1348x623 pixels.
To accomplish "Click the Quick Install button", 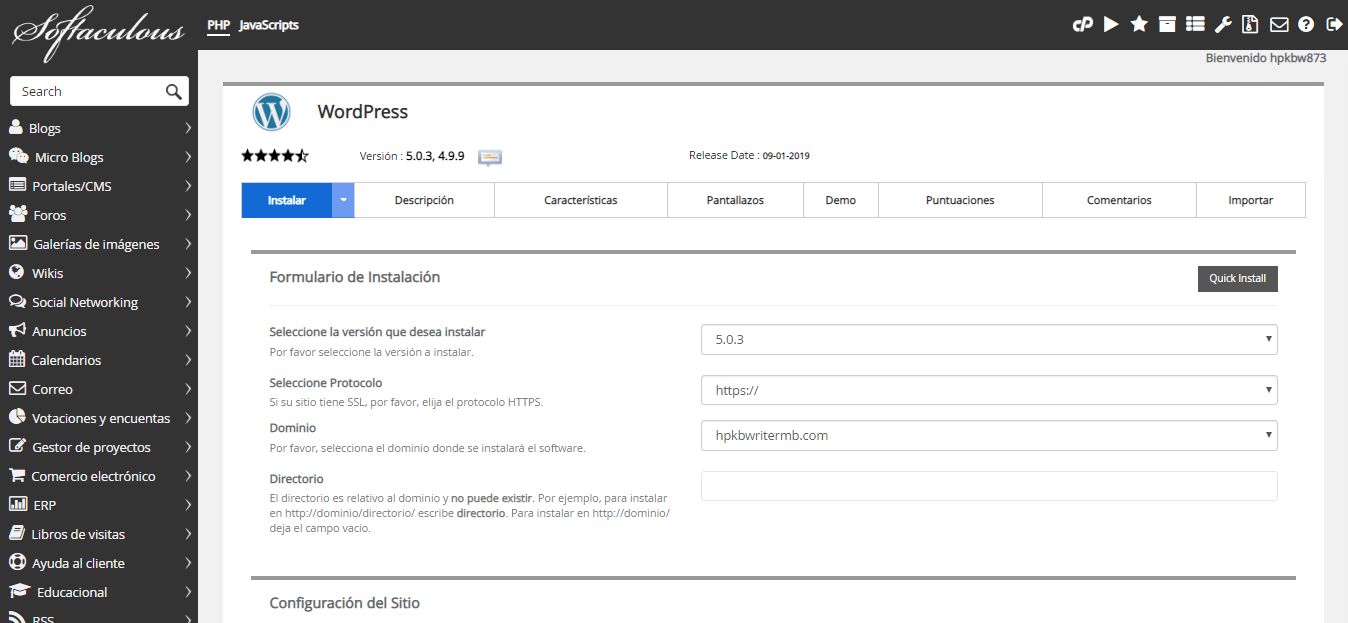I will coord(1238,278).
